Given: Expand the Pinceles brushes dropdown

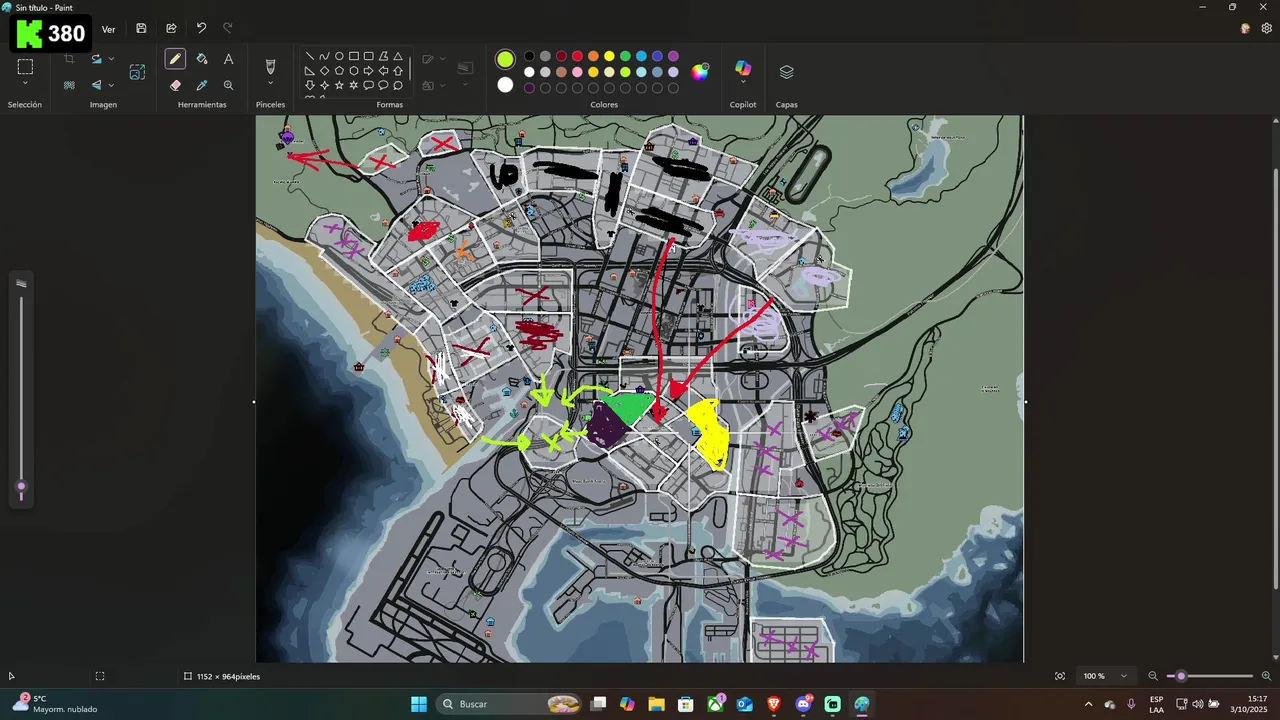Looking at the screenshot, I should [x=270, y=84].
